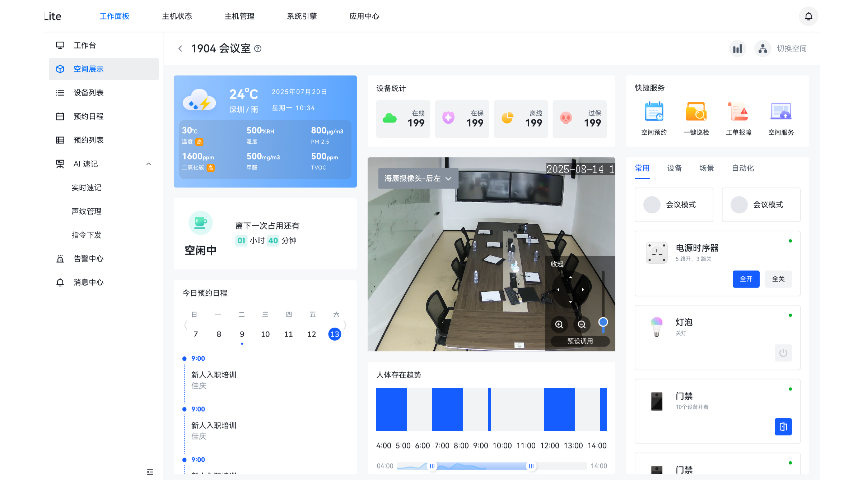This screenshot has height=480, width=853.
Task: Click the first 新人入职培训 schedule entry
Action: (214, 375)
